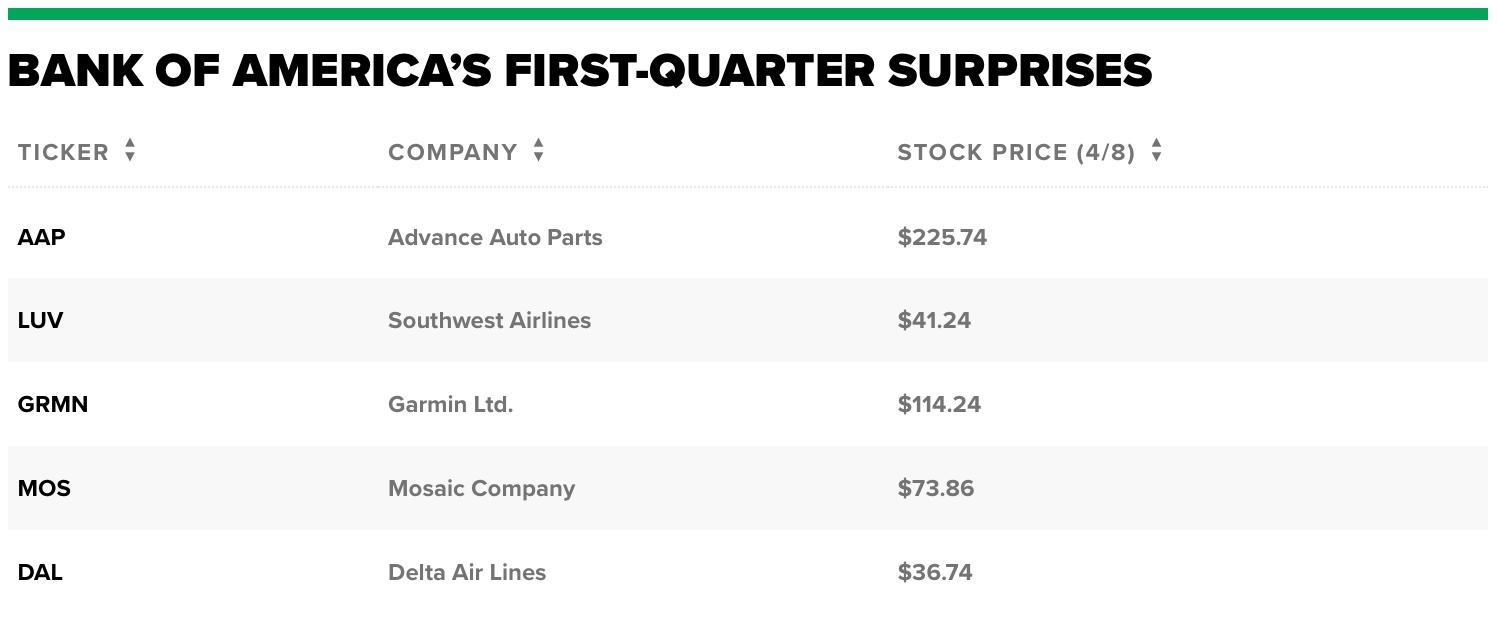Select the GRMN ticker symbol
Image resolution: width=1498 pixels, height=624 pixels.
pyautogui.click(x=52, y=404)
